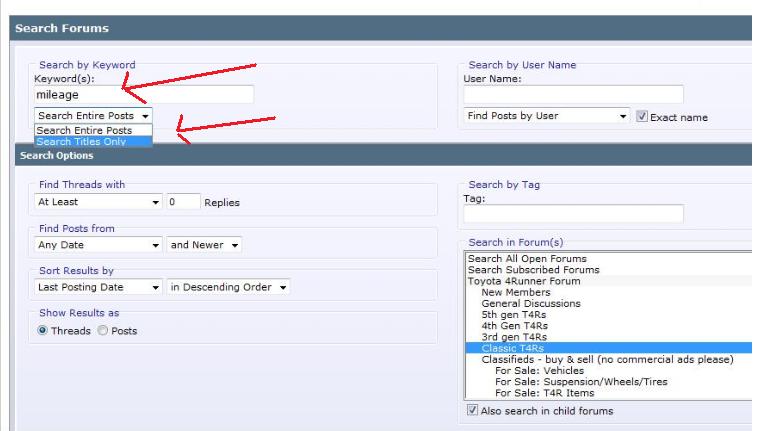The height and width of the screenshot is (431, 765).
Task: Expand the Find Posts by User dropdown
Action: point(546,116)
